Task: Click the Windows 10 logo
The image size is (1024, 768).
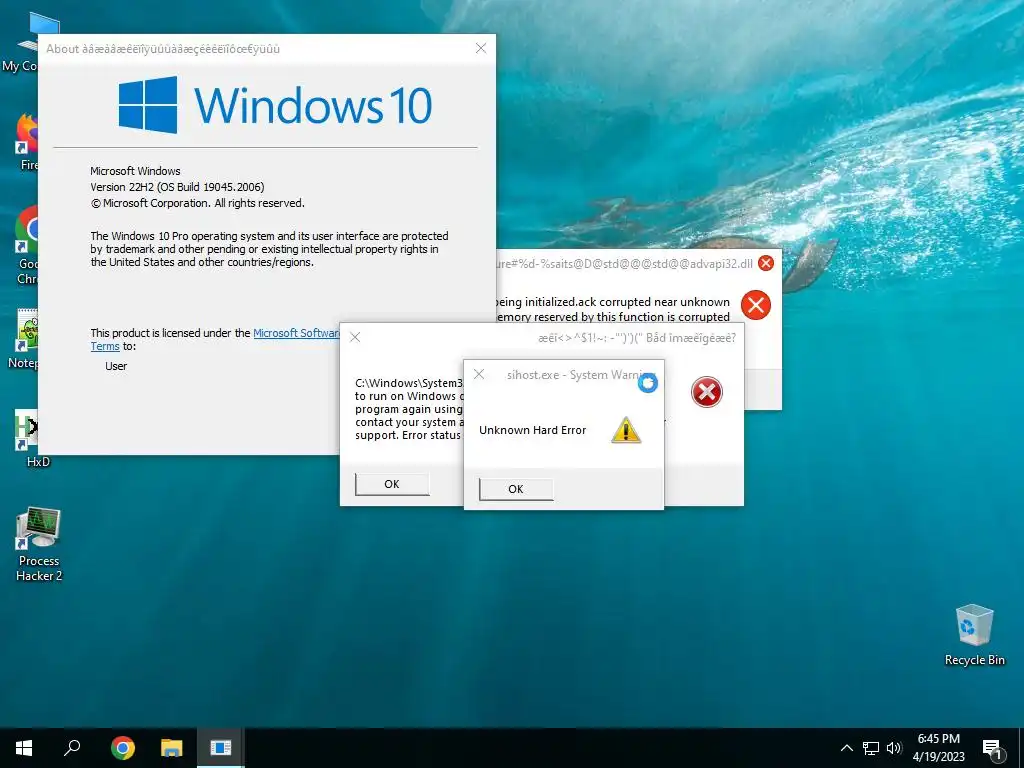Action: tap(275, 104)
